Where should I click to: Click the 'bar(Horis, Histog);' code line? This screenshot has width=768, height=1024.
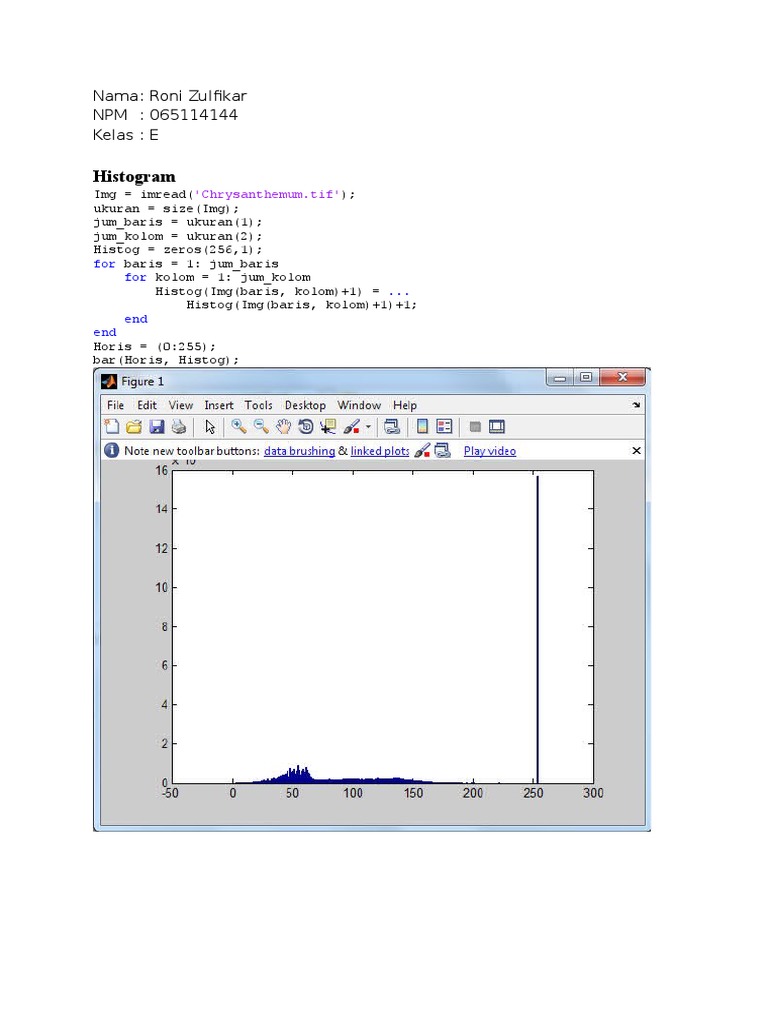click(x=166, y=360)
